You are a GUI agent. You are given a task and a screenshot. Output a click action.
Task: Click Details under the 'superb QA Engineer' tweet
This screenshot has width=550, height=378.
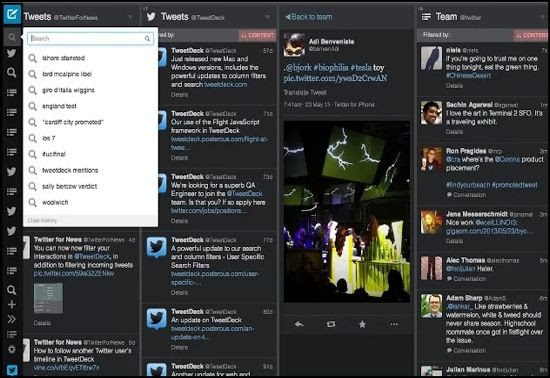pos(179,221)
